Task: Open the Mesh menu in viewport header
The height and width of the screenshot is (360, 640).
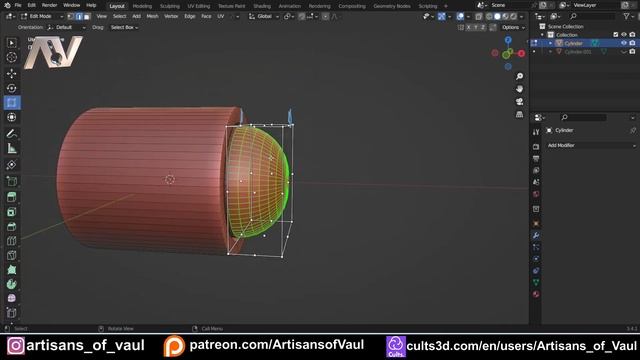Action: coord(152,16)
